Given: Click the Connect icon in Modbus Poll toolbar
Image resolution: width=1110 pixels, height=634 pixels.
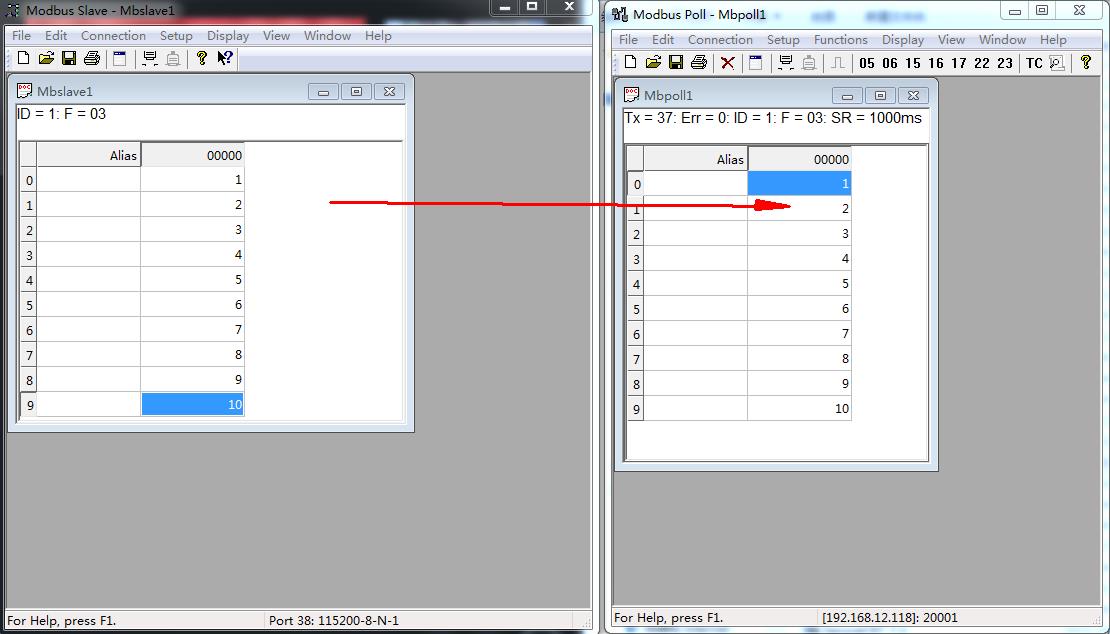Looking at the screenshot, I should tap(786, 63).
